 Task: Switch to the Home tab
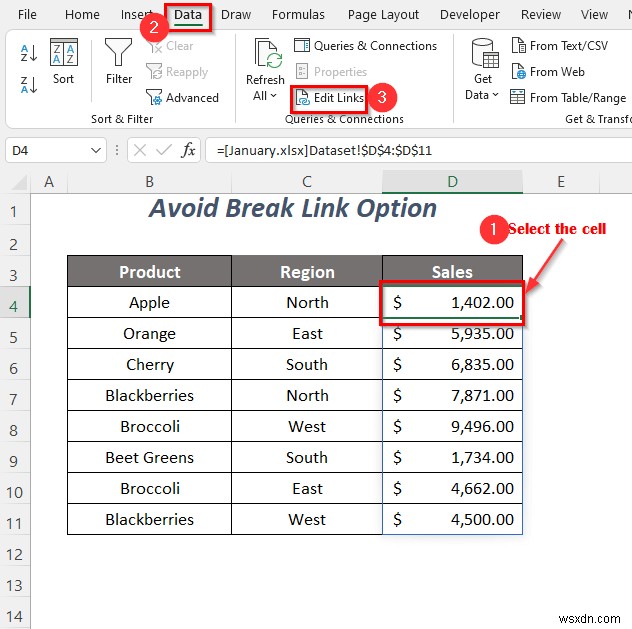(82, 15)
